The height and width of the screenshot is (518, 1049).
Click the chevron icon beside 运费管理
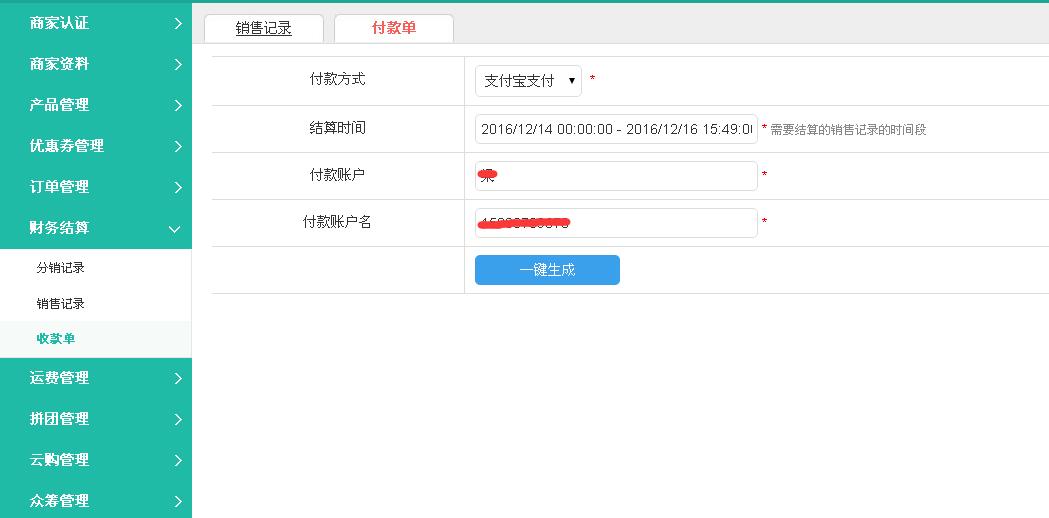click(x=178, y=379)
